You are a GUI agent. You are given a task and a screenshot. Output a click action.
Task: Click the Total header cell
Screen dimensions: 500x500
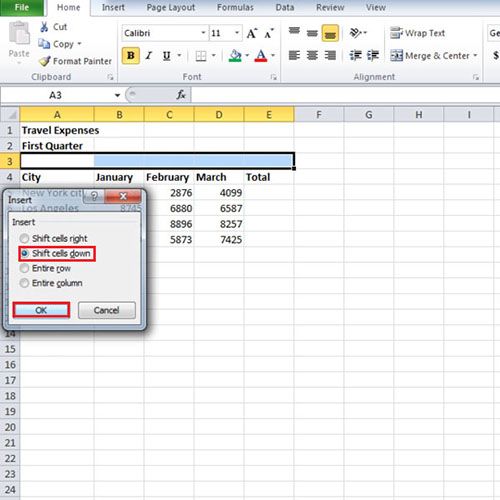click(269, 177)
